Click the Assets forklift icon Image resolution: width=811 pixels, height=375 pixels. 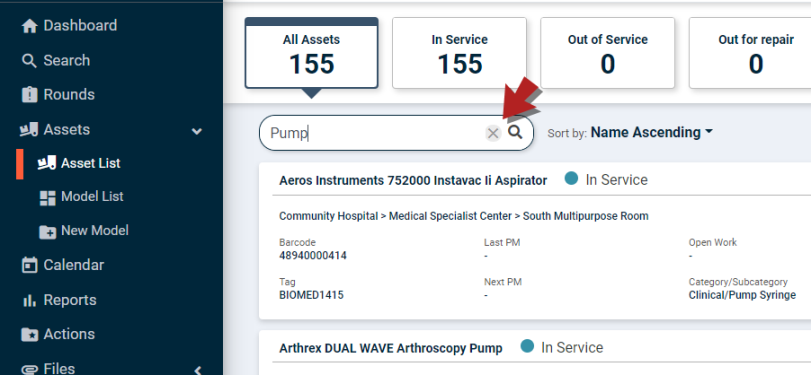[x=29, y=129]
